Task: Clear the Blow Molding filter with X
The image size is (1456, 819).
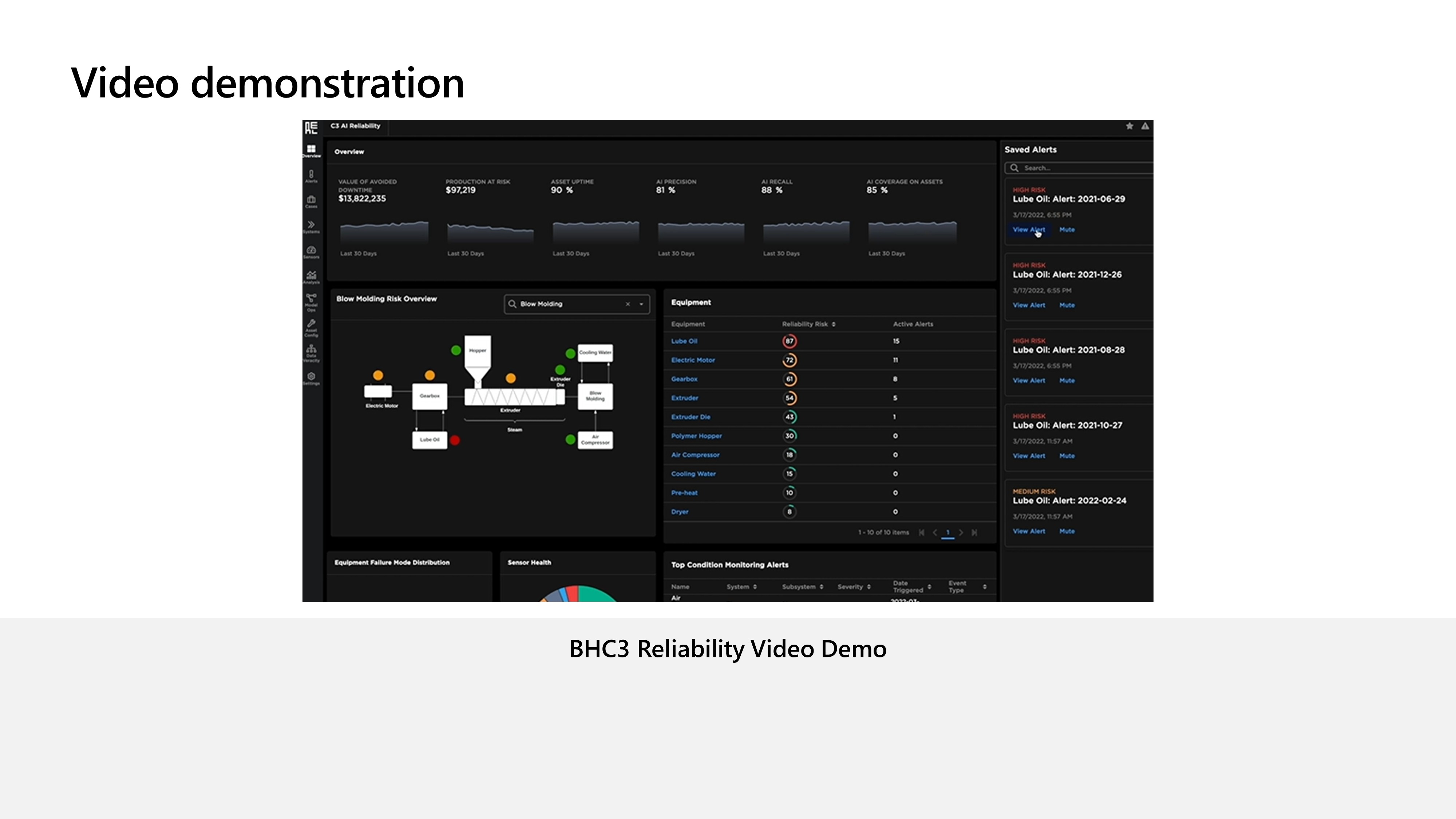Action: pos(628,304)
